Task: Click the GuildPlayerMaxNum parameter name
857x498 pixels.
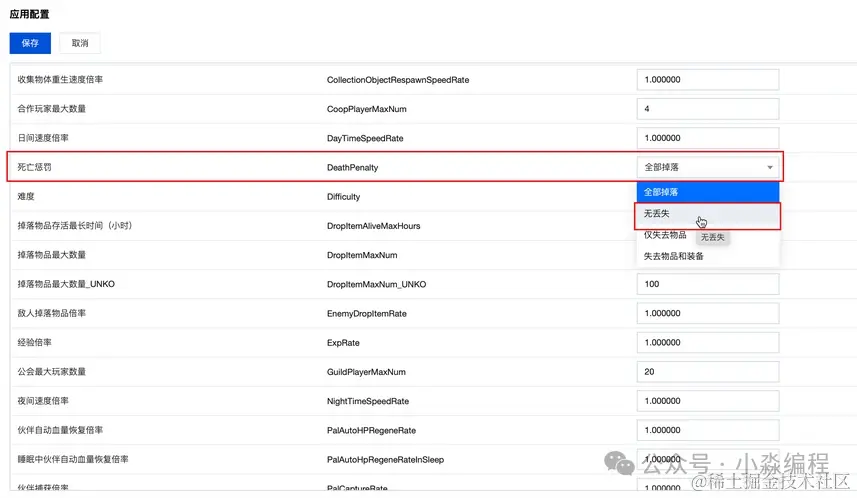Action: [x=366, y=372]
